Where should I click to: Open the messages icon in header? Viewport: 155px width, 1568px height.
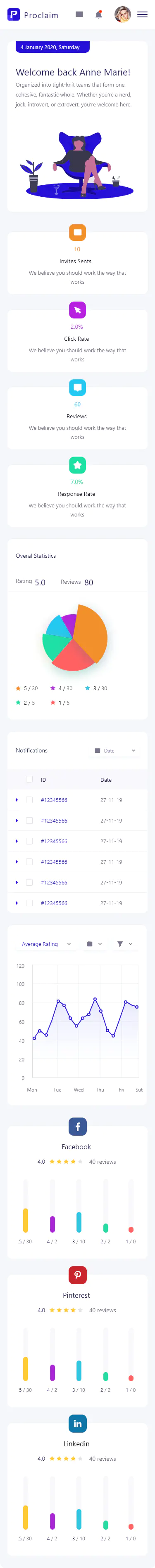coord(79,14)
